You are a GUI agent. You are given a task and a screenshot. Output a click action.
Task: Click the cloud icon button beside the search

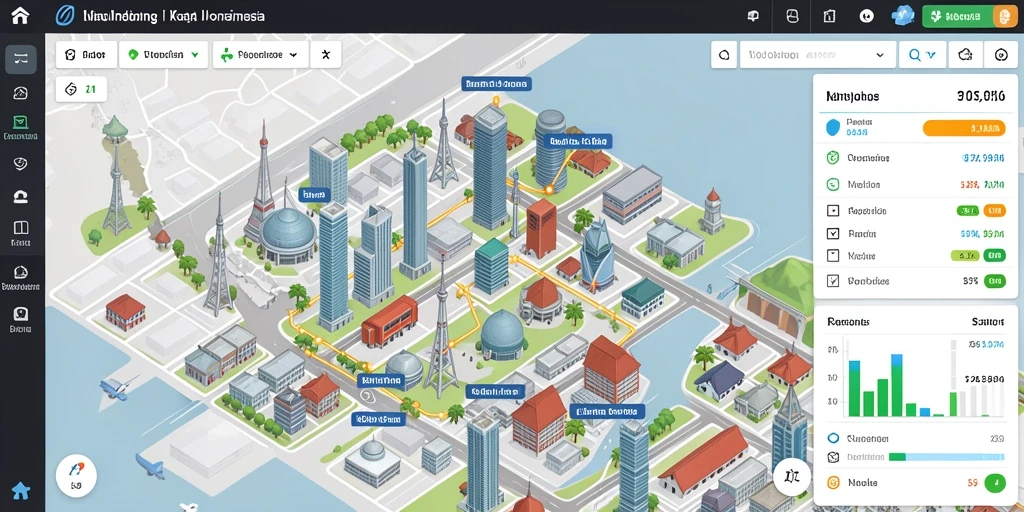click(x=965, y=56)
